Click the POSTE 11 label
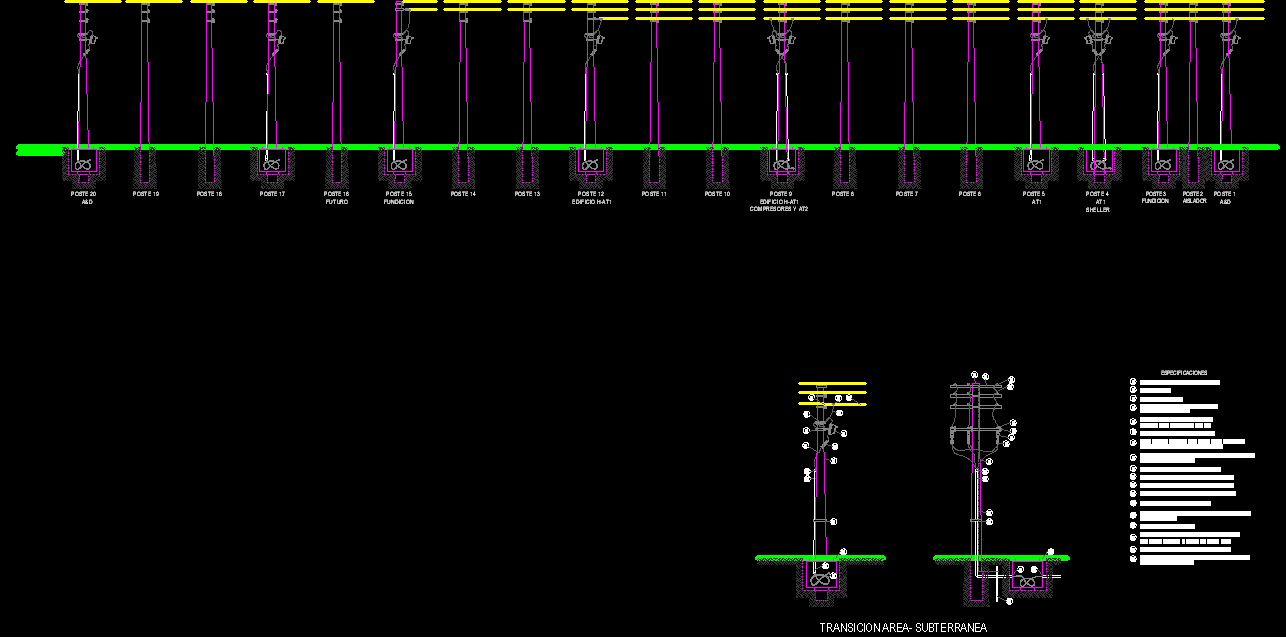 (x=654, y=194)
